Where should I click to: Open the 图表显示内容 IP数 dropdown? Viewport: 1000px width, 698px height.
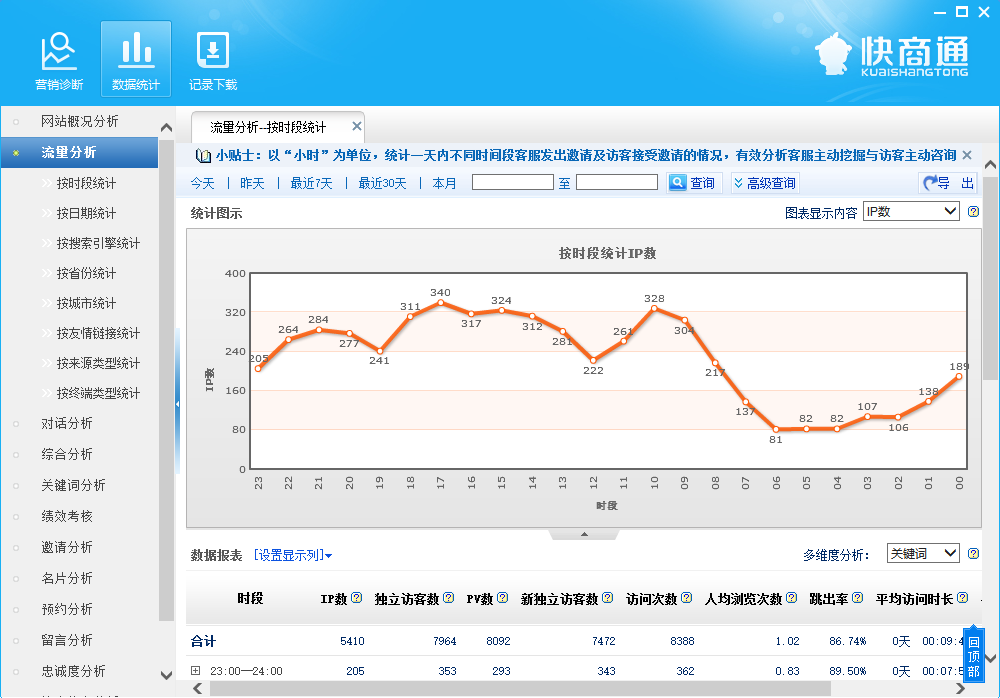pyautogui.click(x=911, y=212)
